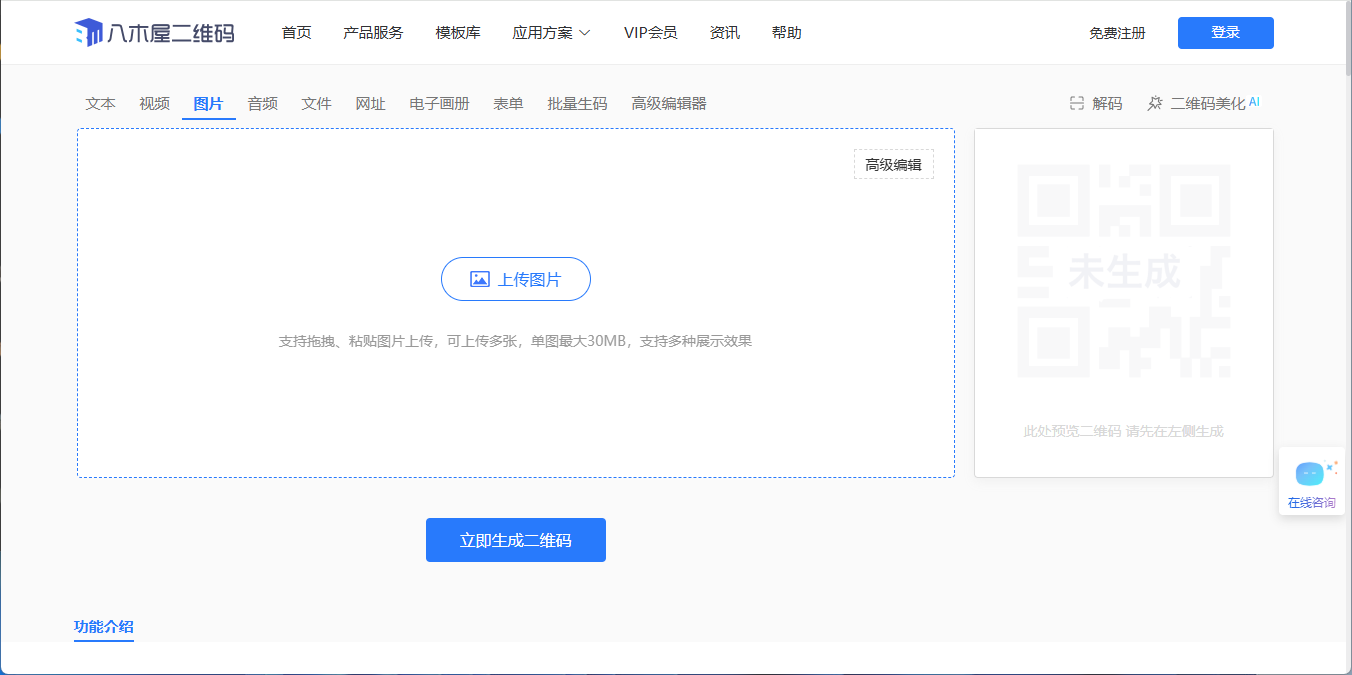This screenshot has height=675, width=1352.
Task: Select the 电子画册 tab
Action: pos(439,104)
